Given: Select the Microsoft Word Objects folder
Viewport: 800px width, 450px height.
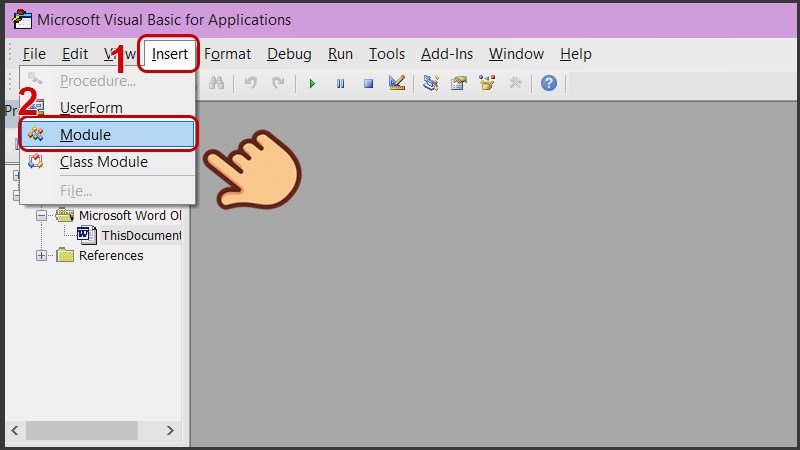Looking at the screenshot, I should coord(130,216).
